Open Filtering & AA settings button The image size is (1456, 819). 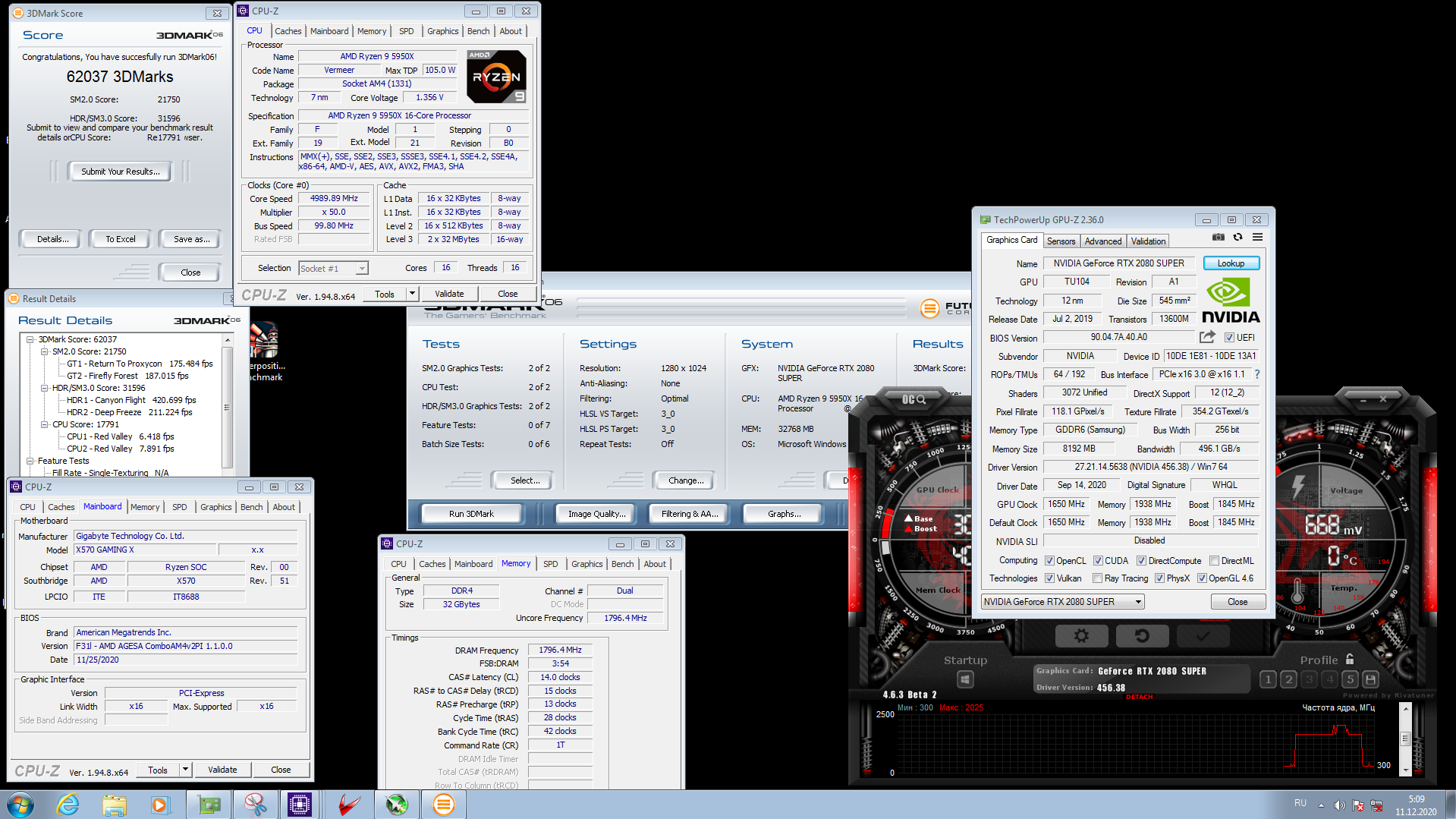(689, 514)
